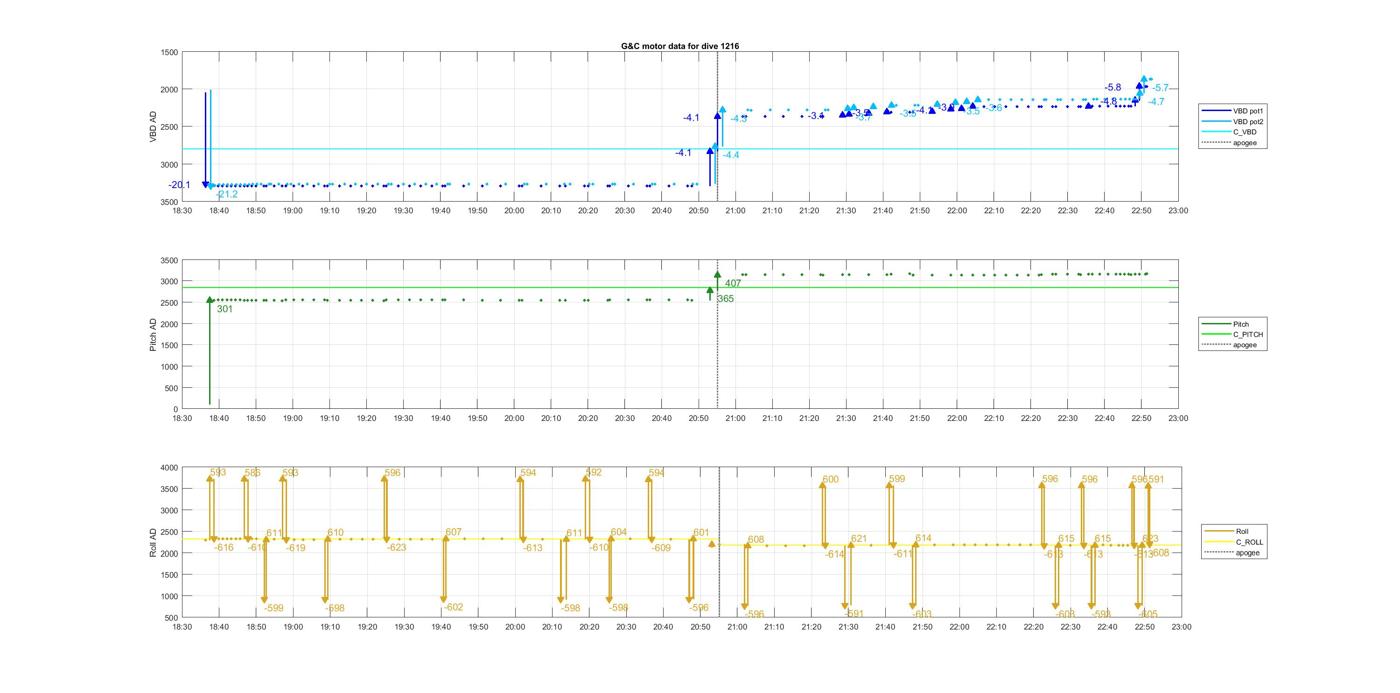Click the "599" label in Roll plot

tap(897, 480)
